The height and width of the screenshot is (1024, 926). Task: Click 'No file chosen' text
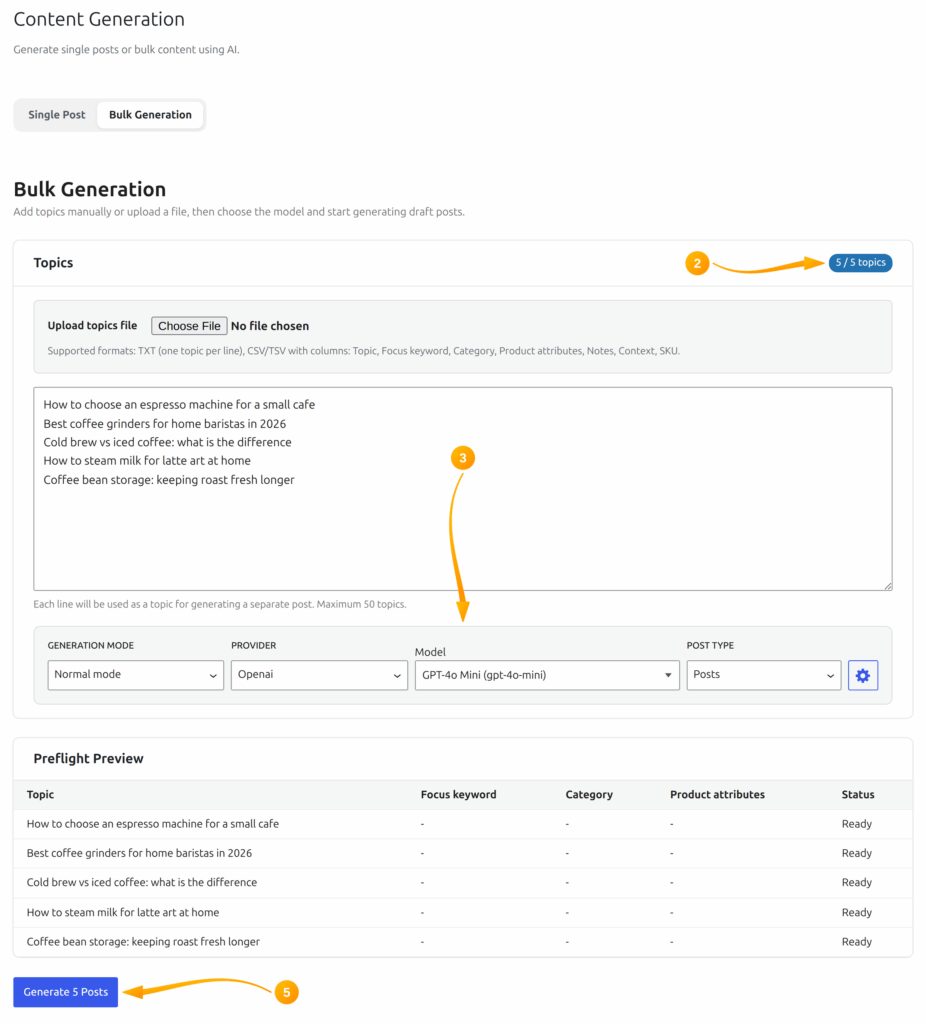(x=270, y=326)
